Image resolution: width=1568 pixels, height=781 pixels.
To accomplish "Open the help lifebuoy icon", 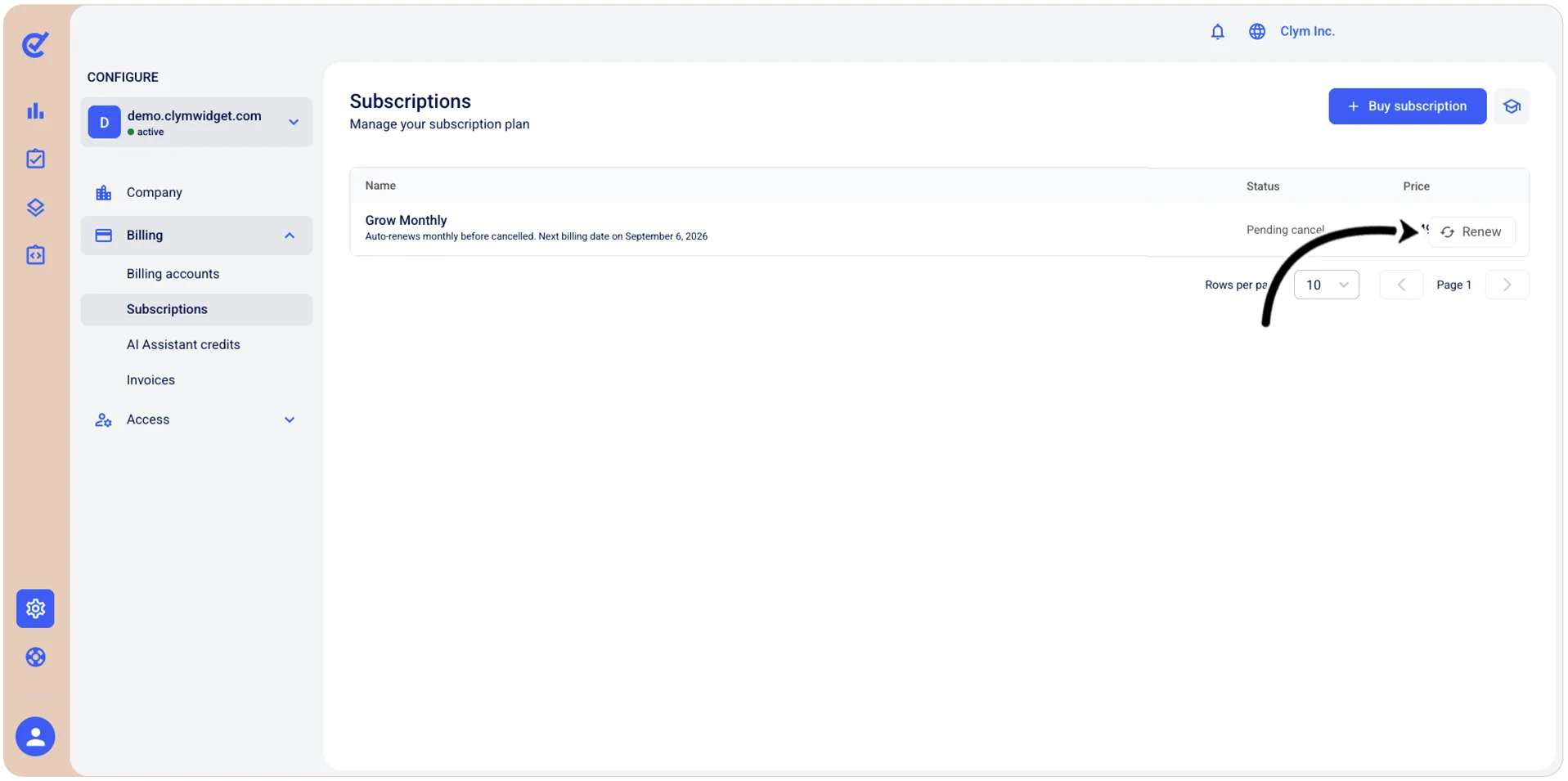I will [35, 657].
